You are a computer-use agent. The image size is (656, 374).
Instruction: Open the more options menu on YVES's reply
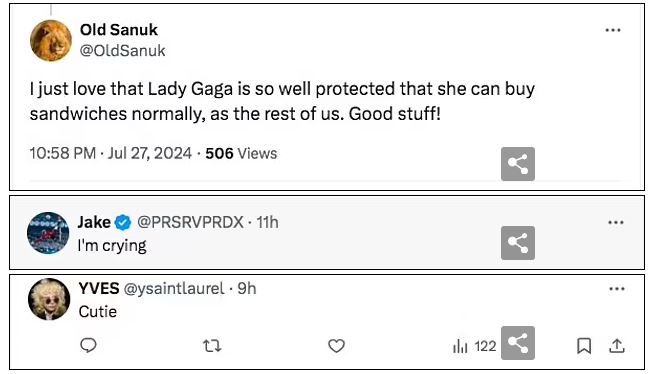point(617,289)
